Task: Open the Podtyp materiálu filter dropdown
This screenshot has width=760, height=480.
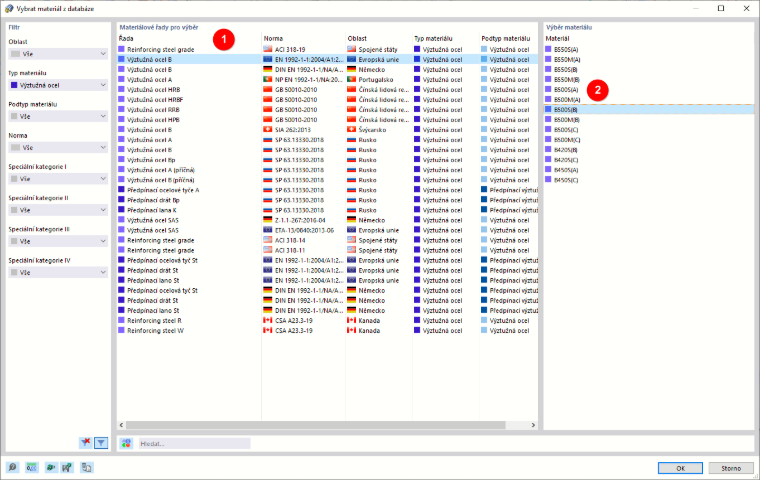Action: coord(58,116)
